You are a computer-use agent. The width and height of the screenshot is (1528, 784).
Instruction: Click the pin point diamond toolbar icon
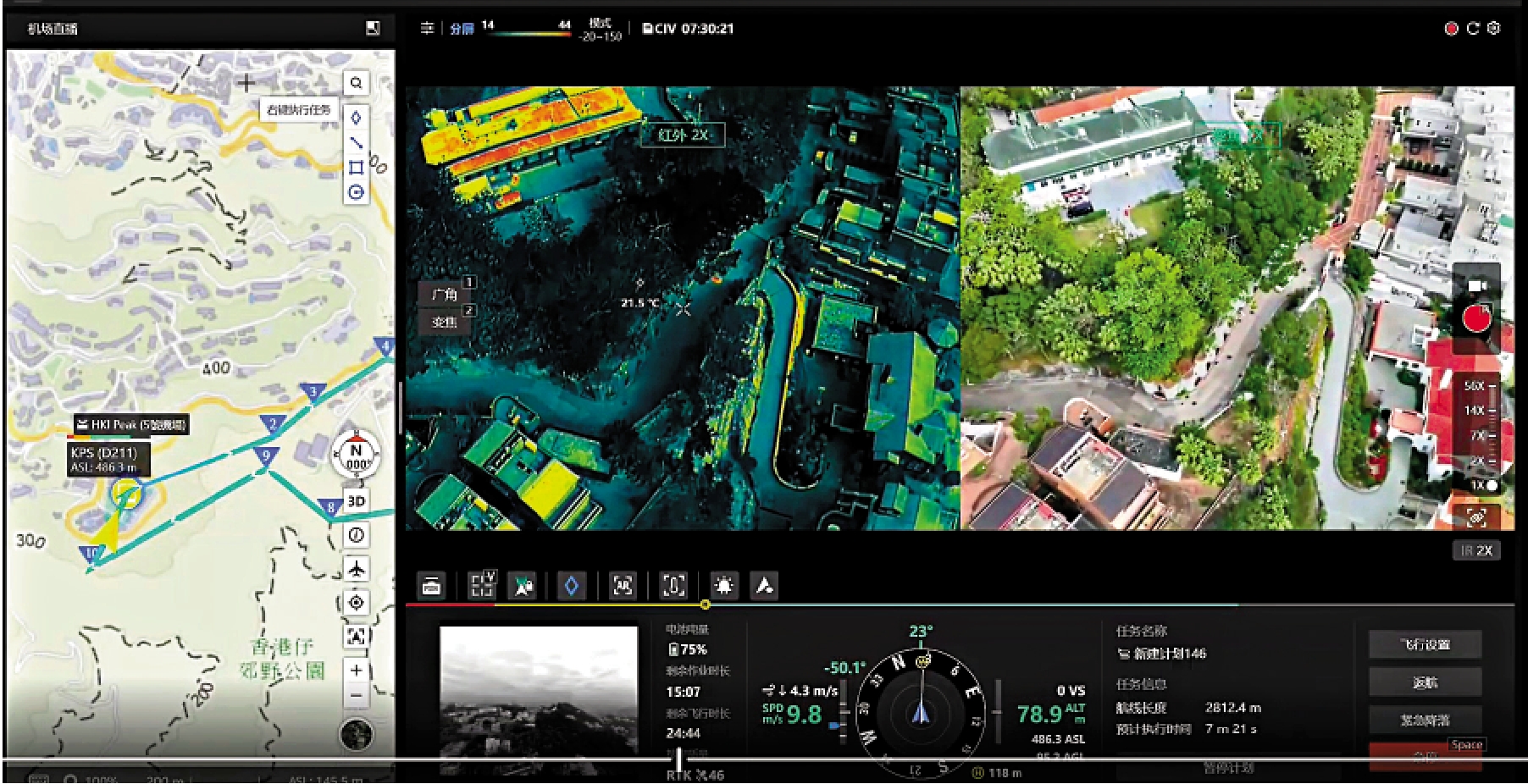572,586
